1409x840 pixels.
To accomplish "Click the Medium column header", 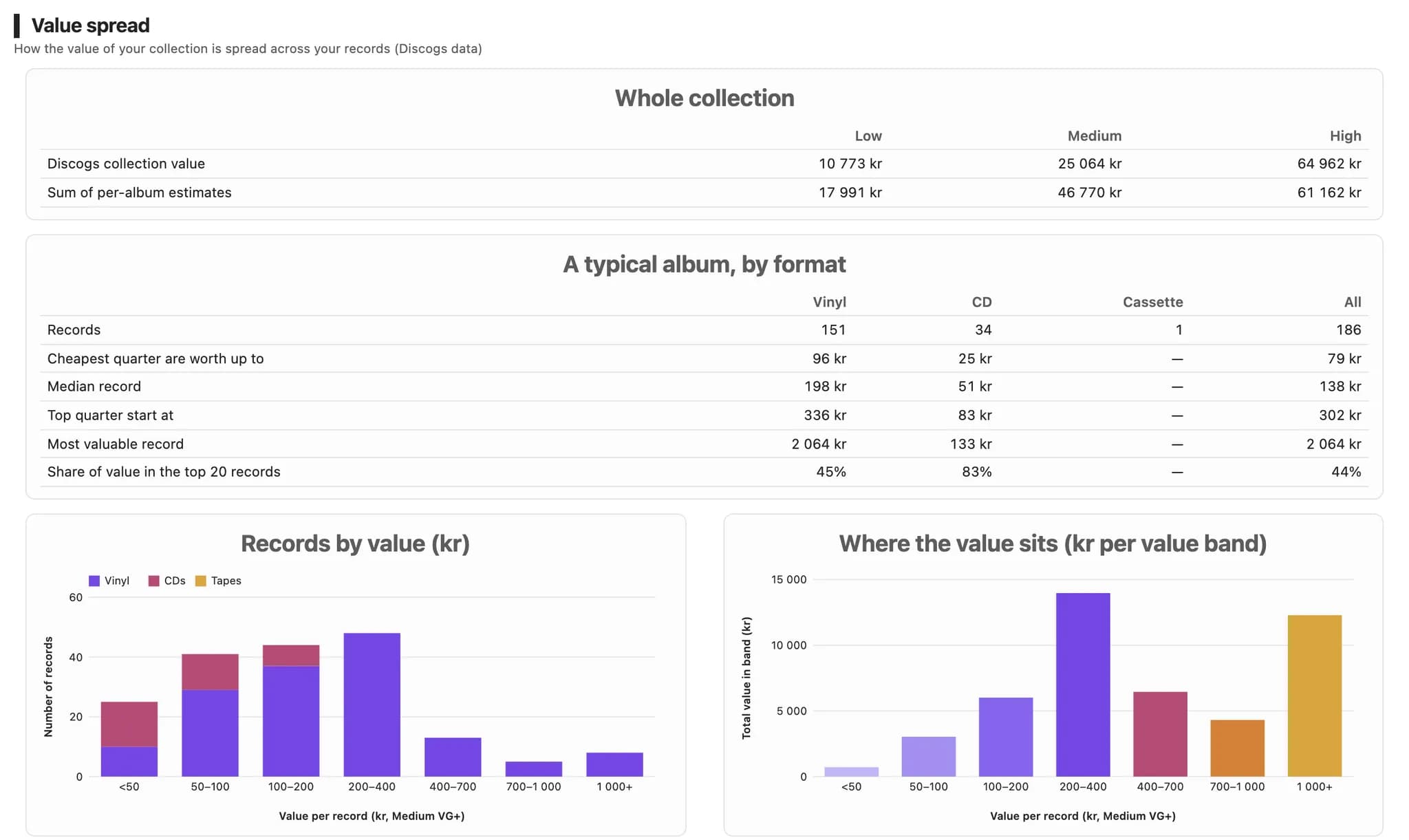I will click(1095, 136).
